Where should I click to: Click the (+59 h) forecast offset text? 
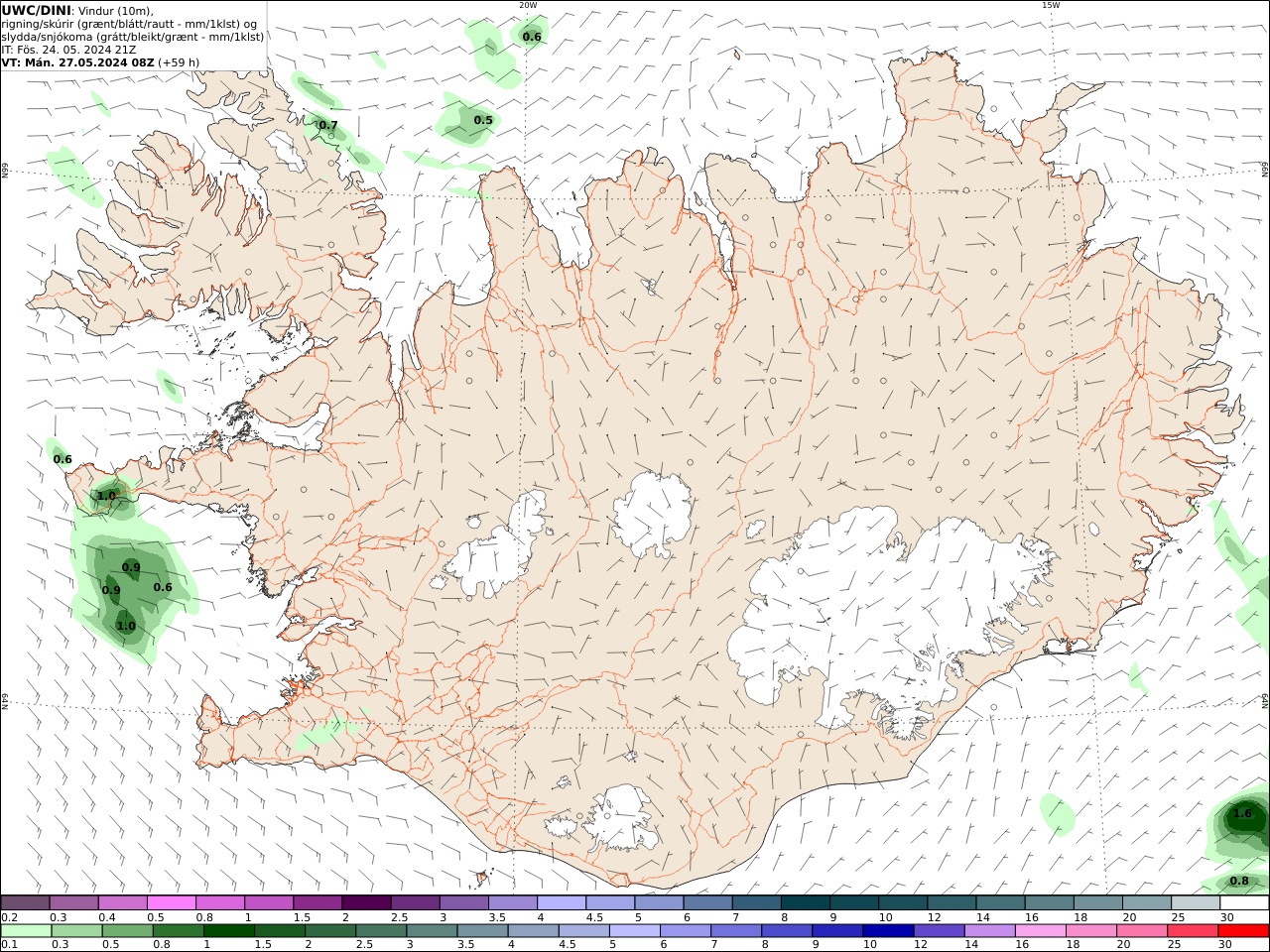pyautogui.click(x=179, y=62)
